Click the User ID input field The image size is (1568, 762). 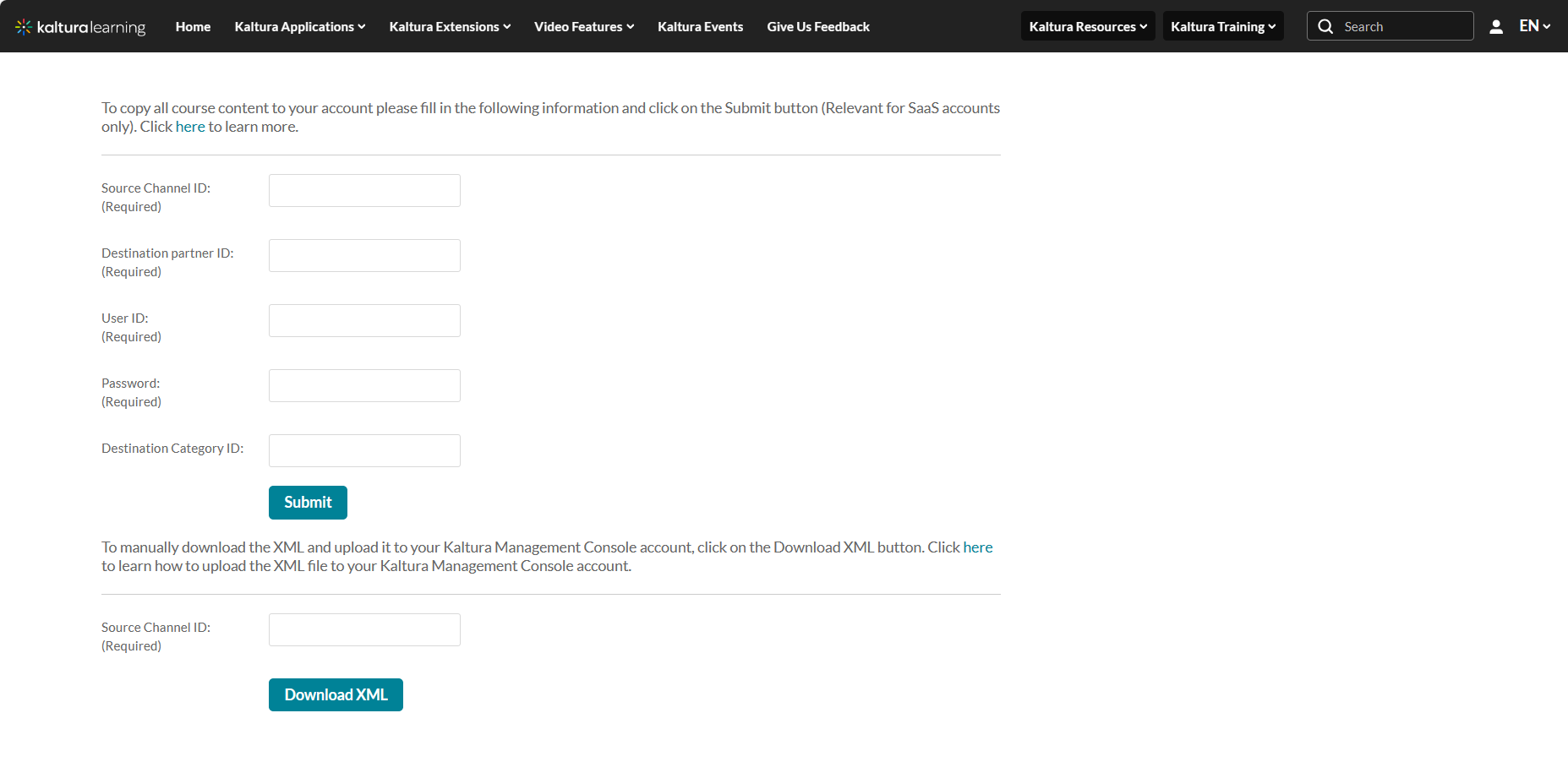click(364, 320)
